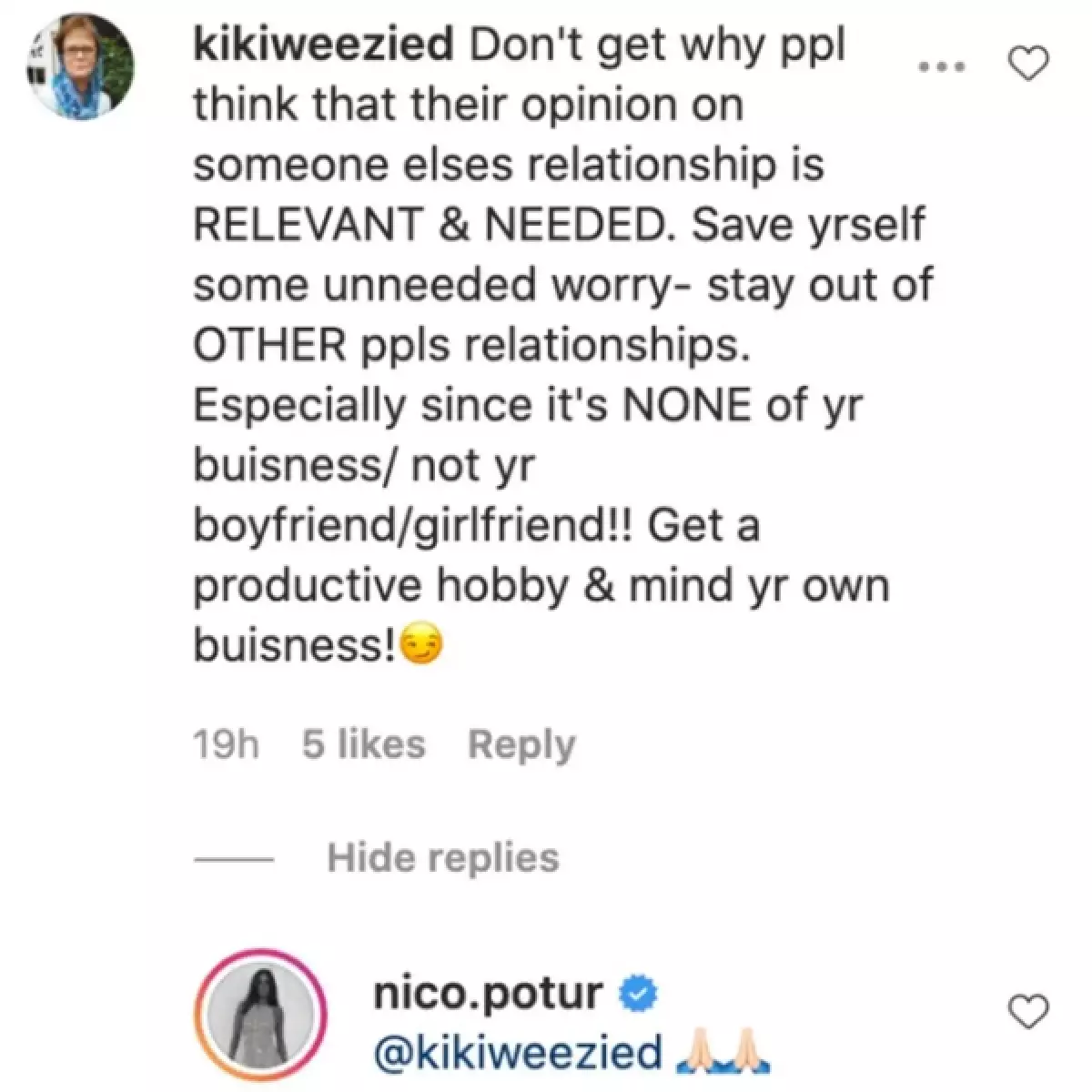Open kikiweezied's profile picture
The image size is (1092, 1092).
point(80,64)
